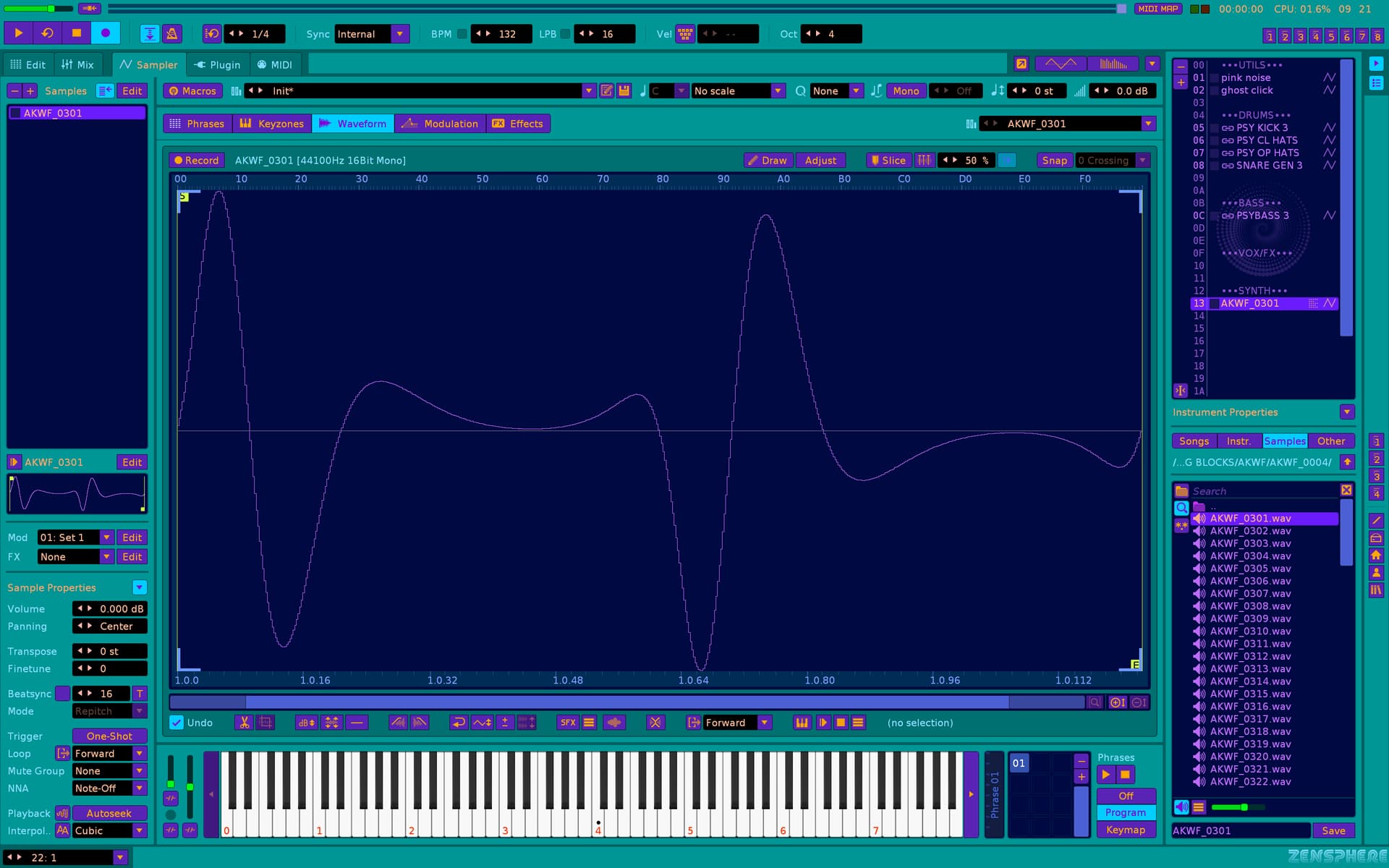Switch to the Edit tab
The height and width of the screenshot is (868, 1389).
(x=28, y=64)
